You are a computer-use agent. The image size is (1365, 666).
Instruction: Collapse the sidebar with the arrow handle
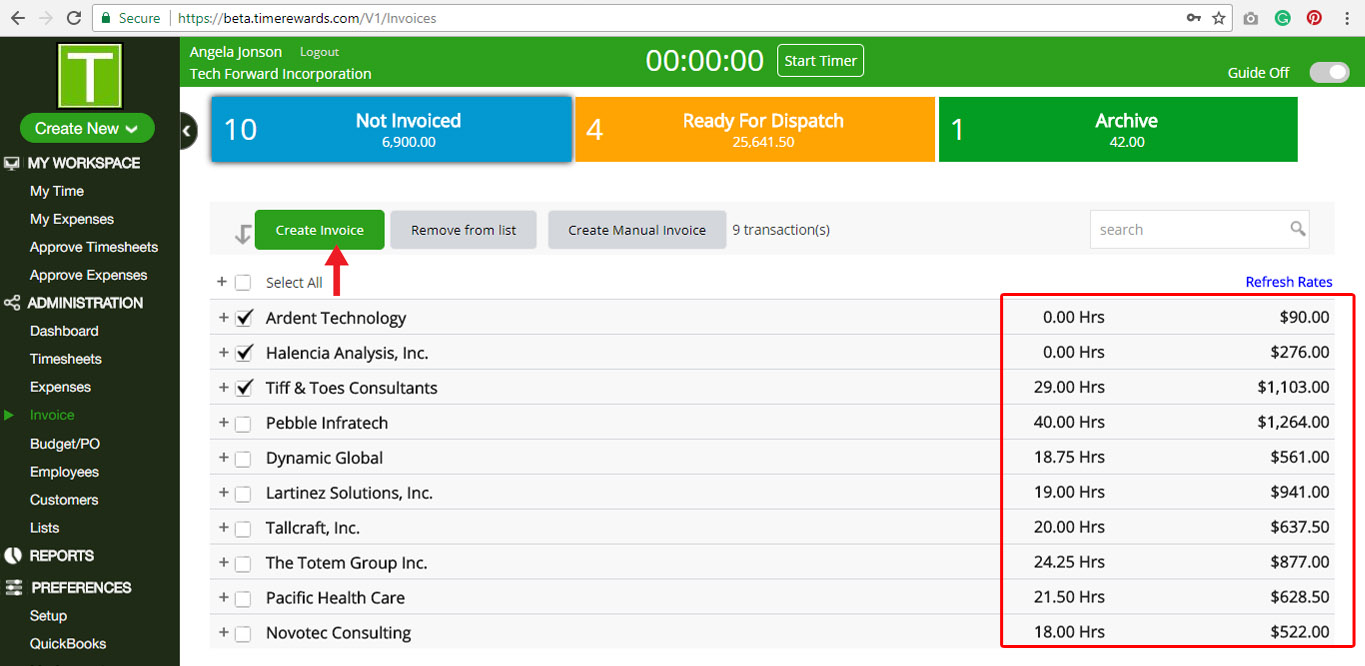pos(186,131)
